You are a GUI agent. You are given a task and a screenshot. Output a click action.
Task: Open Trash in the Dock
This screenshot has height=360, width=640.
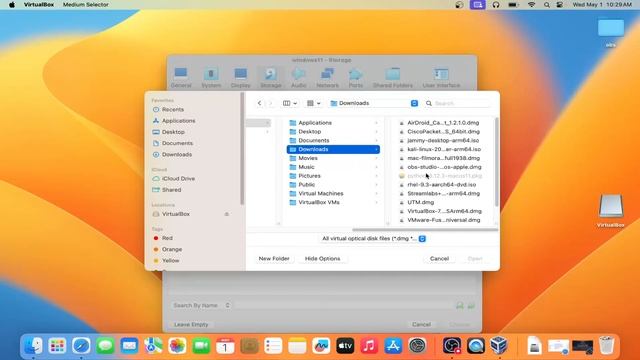[x=607, y=346]
